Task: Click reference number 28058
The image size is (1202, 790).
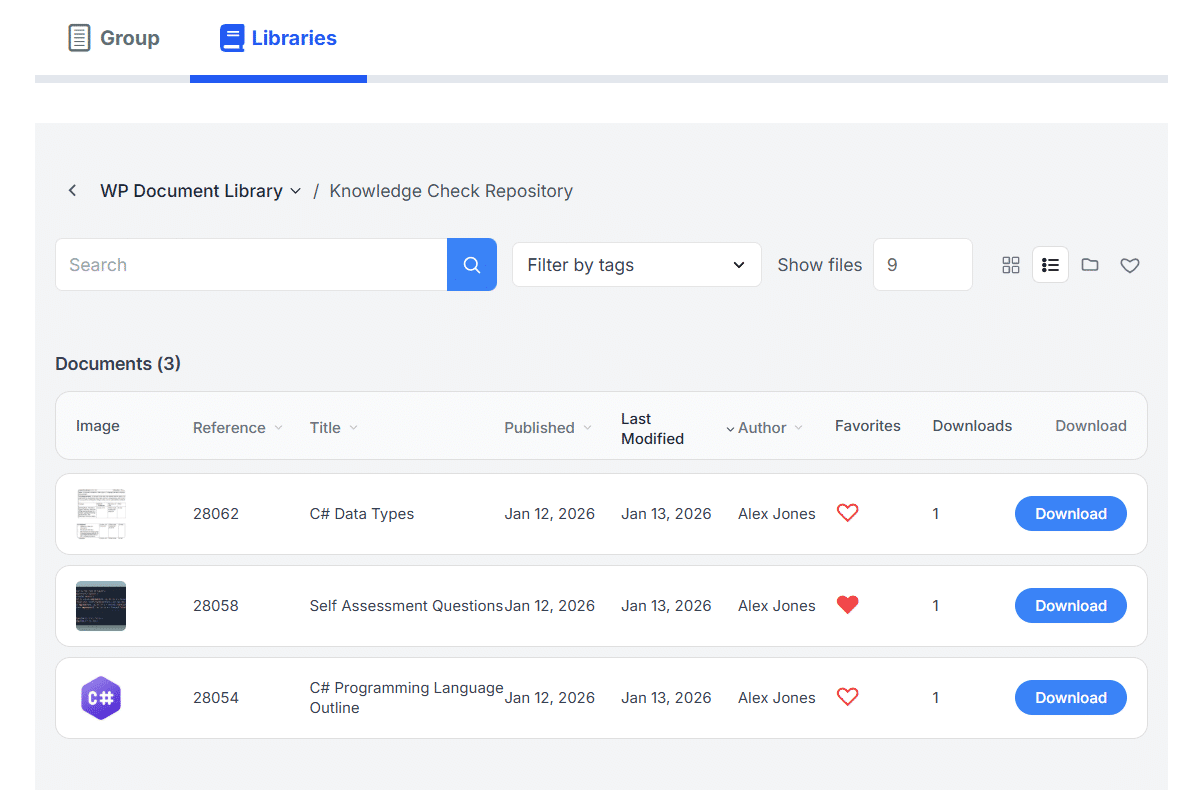Action: (216, 606)
